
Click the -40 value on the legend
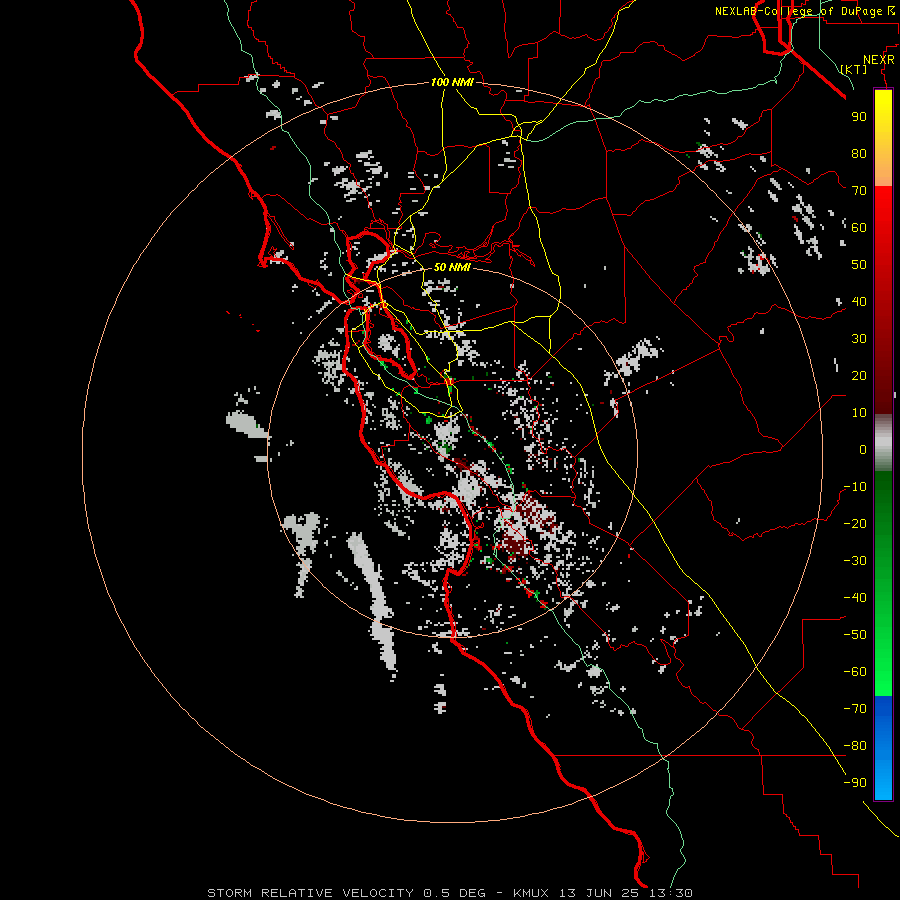855,598
